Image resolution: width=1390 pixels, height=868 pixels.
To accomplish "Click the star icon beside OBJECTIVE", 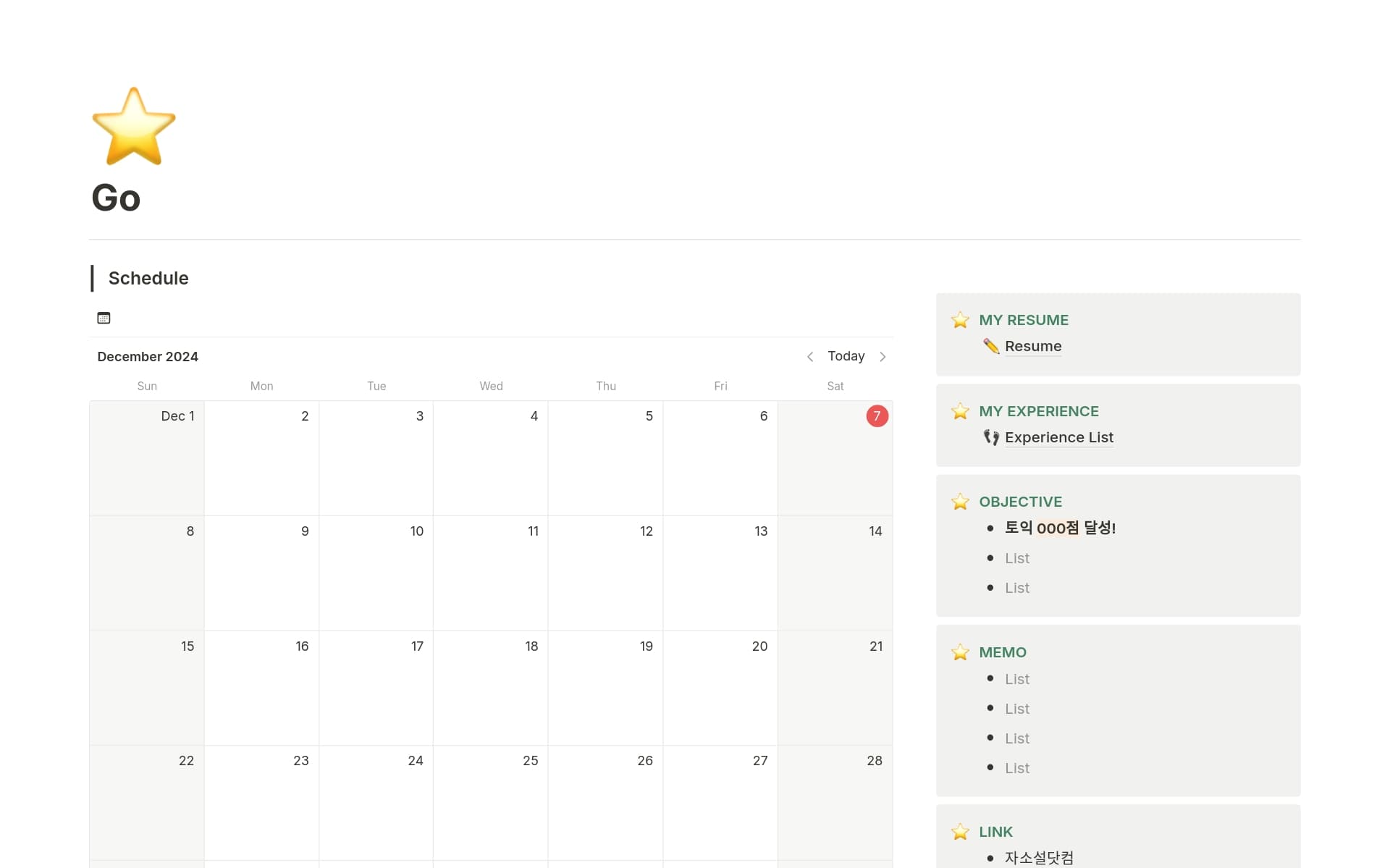I will pos(960,502).
